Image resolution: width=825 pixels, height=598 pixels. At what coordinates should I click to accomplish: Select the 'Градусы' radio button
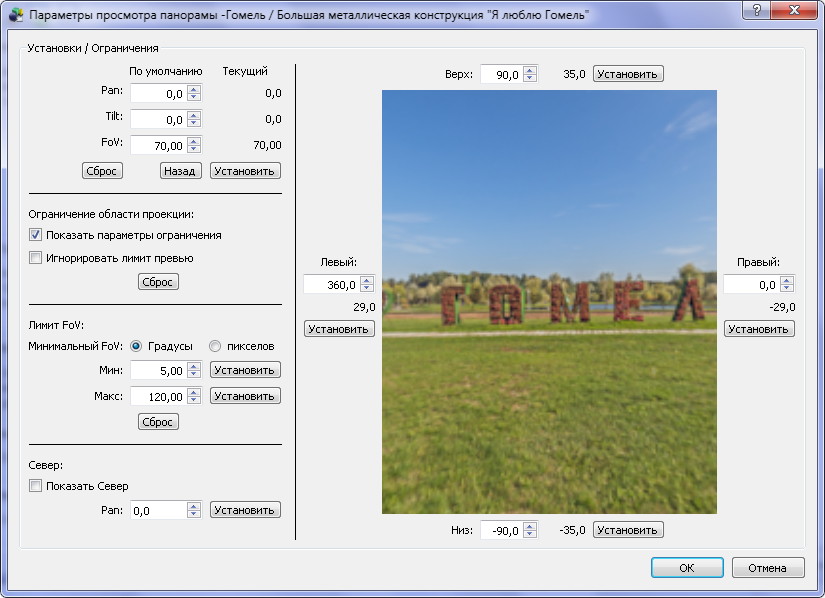pyautogui.click(x=136, y=346)
